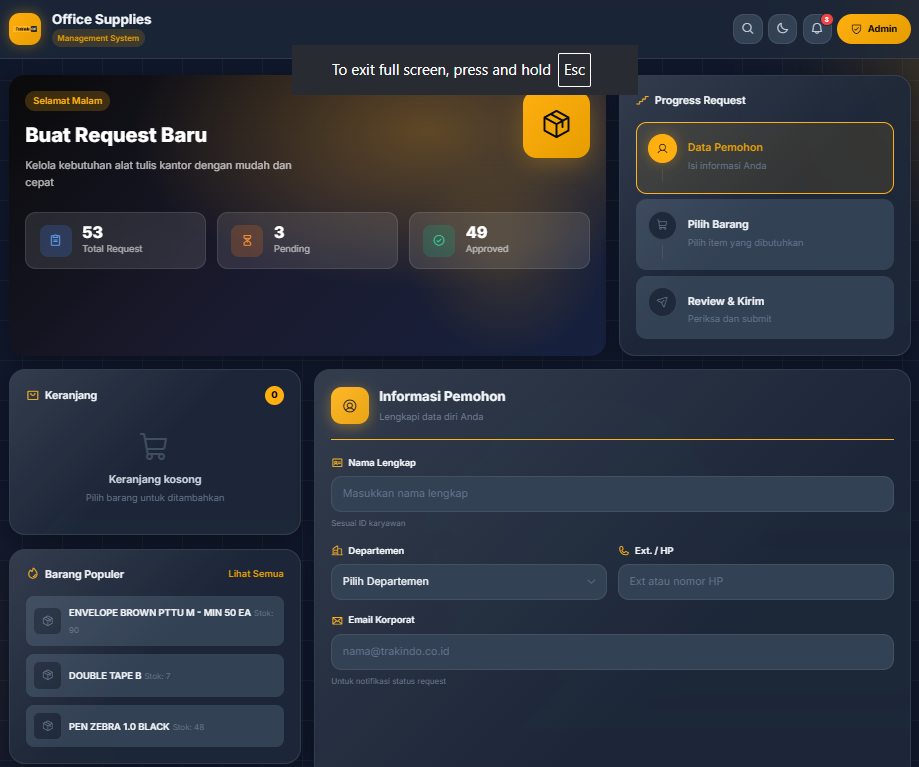Click the Pending hourglass icon
919x767 pixels.
coord(247,241)
